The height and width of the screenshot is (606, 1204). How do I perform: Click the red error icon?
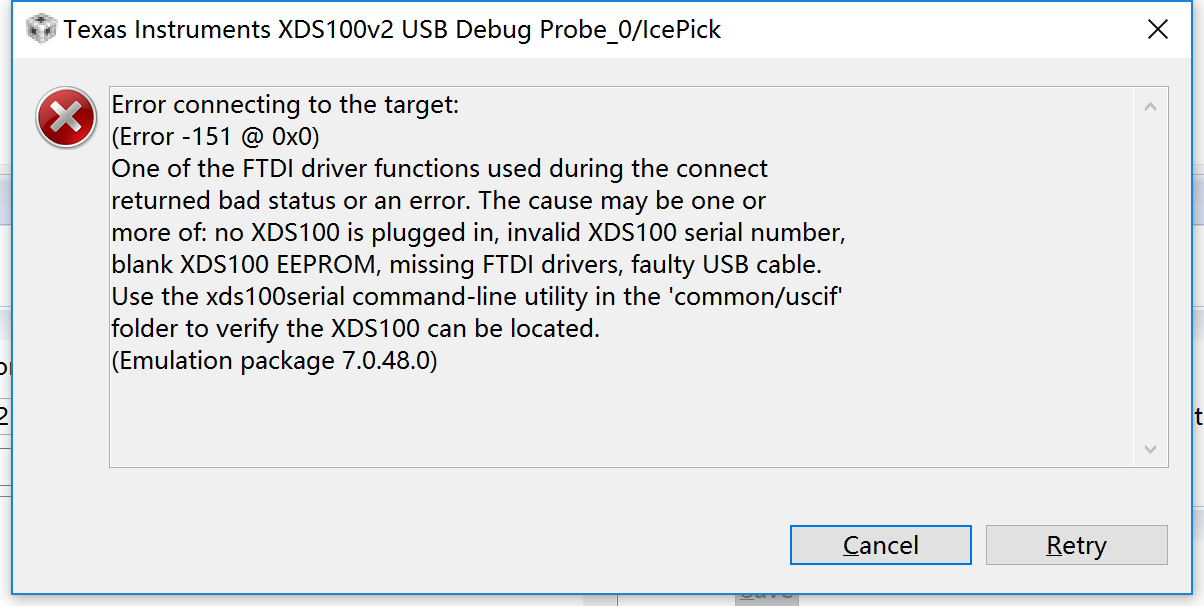(x=66, y=119)
